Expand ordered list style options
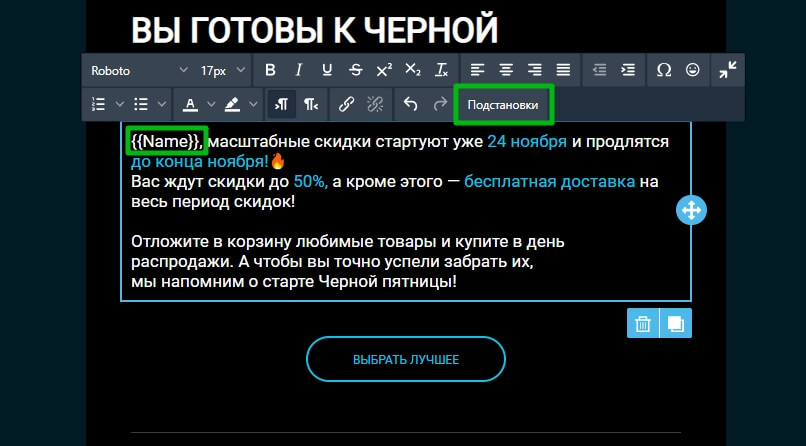 point(119,104)
